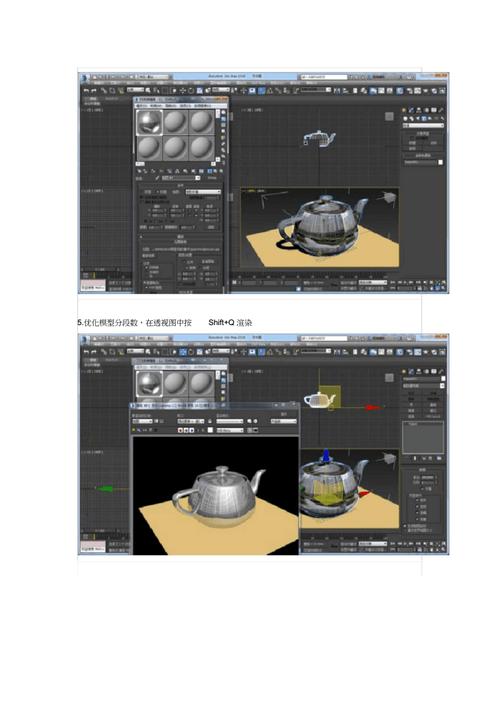Click Align tool in first screenshot toolbar
Image resolution: width=500 pixels, height=713 pixels.
click(x=344, y=91)
